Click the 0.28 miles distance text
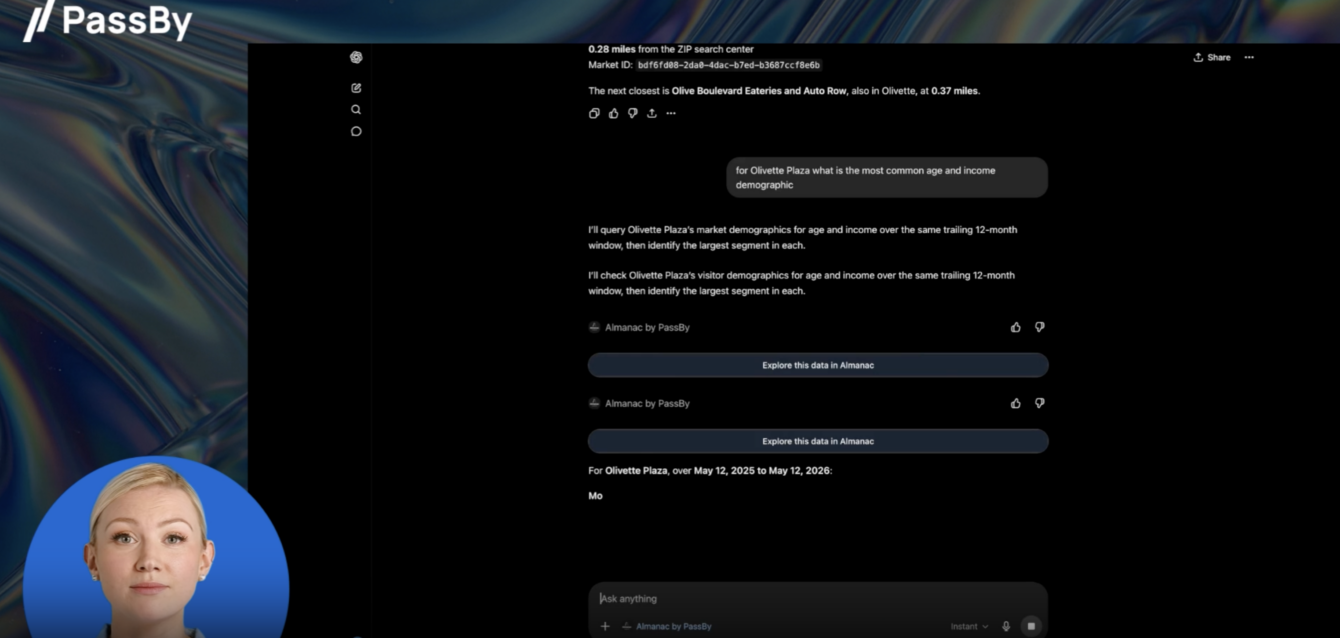This screenshot has width=1340, height=638. pyautogui.click(x=612, y=49)
